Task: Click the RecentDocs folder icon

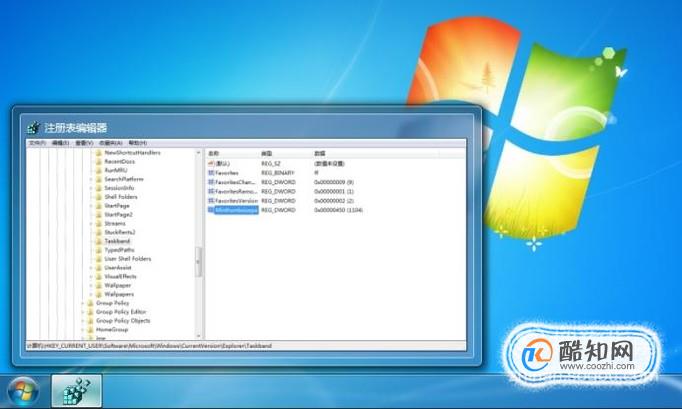Action: pos(98,161)
